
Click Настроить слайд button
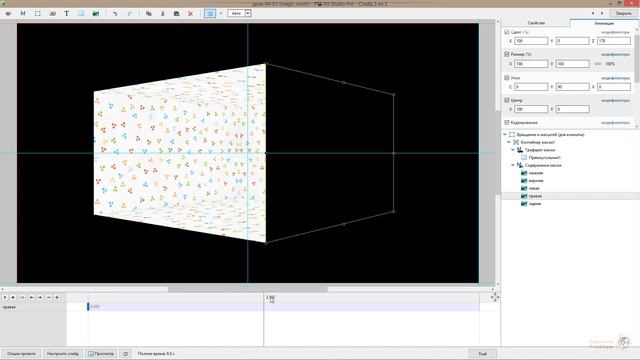coord(63,353)
